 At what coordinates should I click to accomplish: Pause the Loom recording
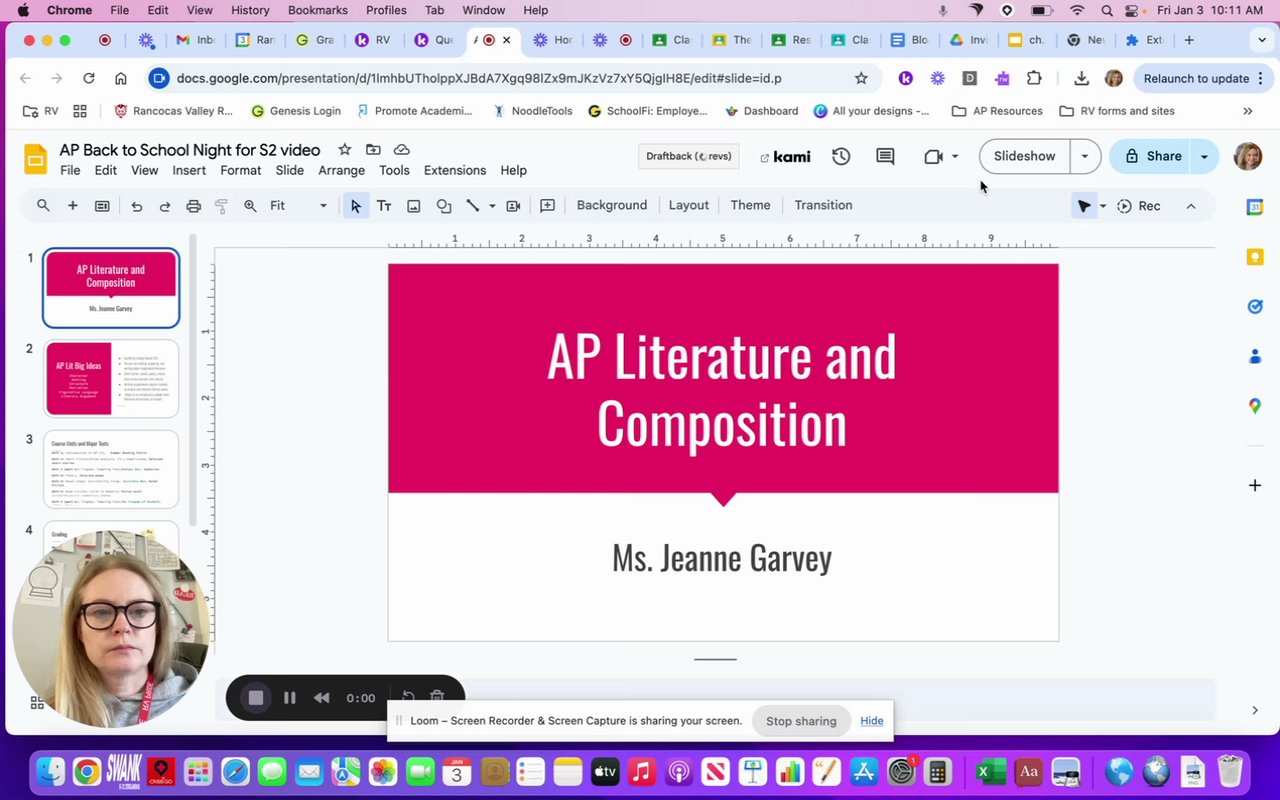click(x=289, y=698)
